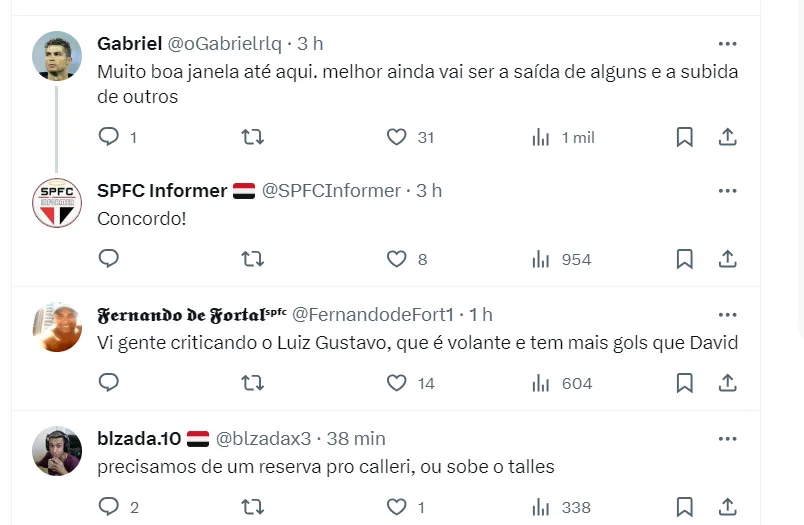Bookmark SPFC Informer's reply

click(684, 259)
